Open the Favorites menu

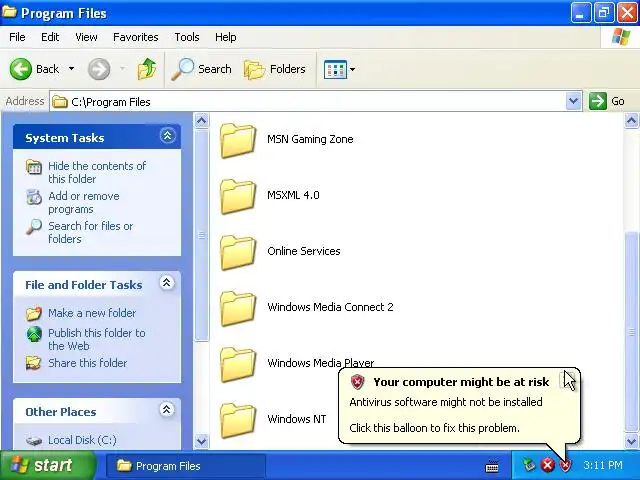tap(136, 37)
